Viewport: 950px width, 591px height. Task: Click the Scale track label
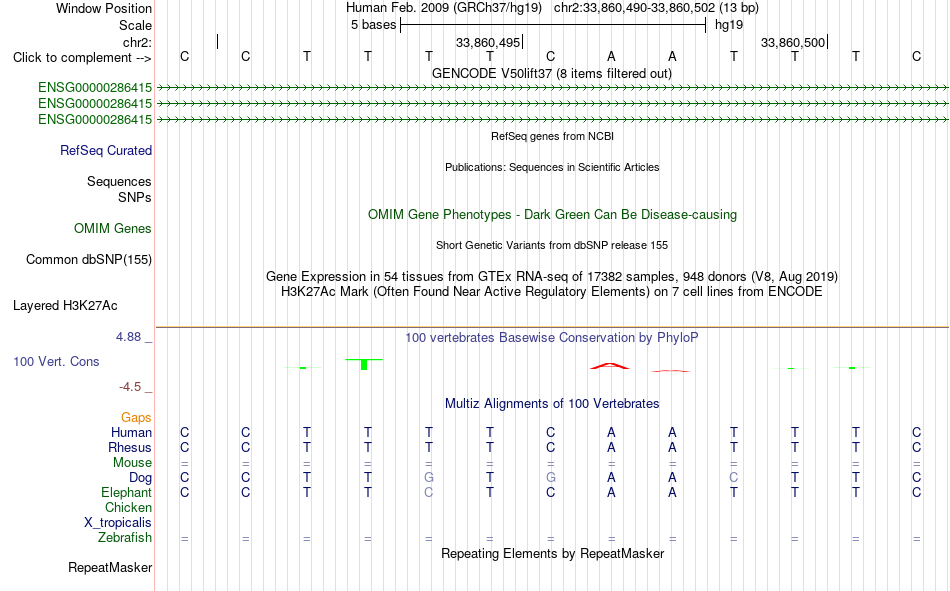135,25
